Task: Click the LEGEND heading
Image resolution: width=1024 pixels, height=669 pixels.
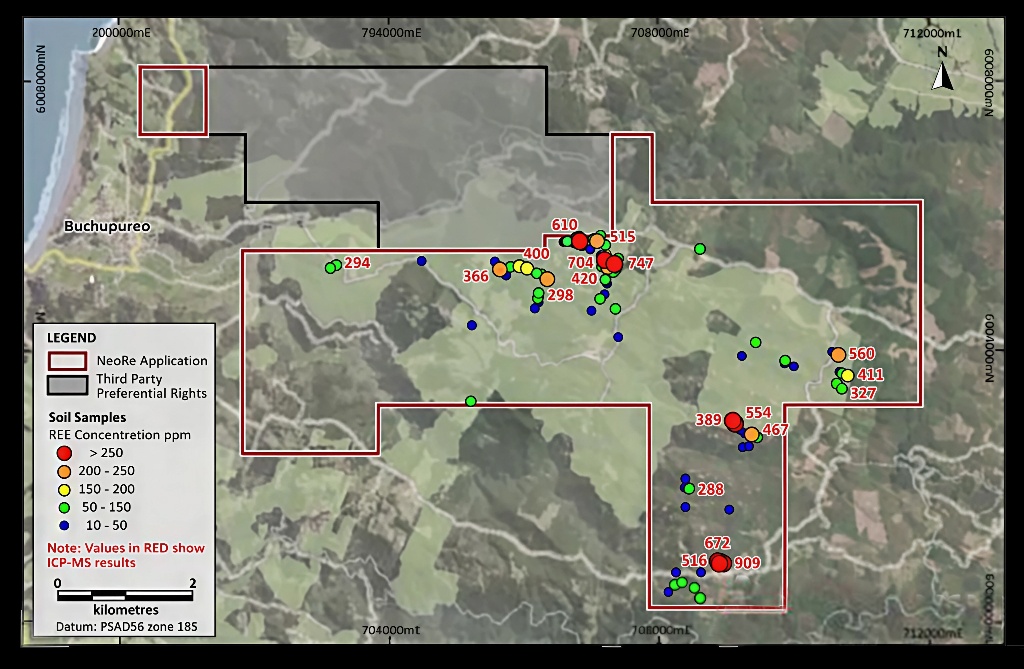Action: click(71, 338)
